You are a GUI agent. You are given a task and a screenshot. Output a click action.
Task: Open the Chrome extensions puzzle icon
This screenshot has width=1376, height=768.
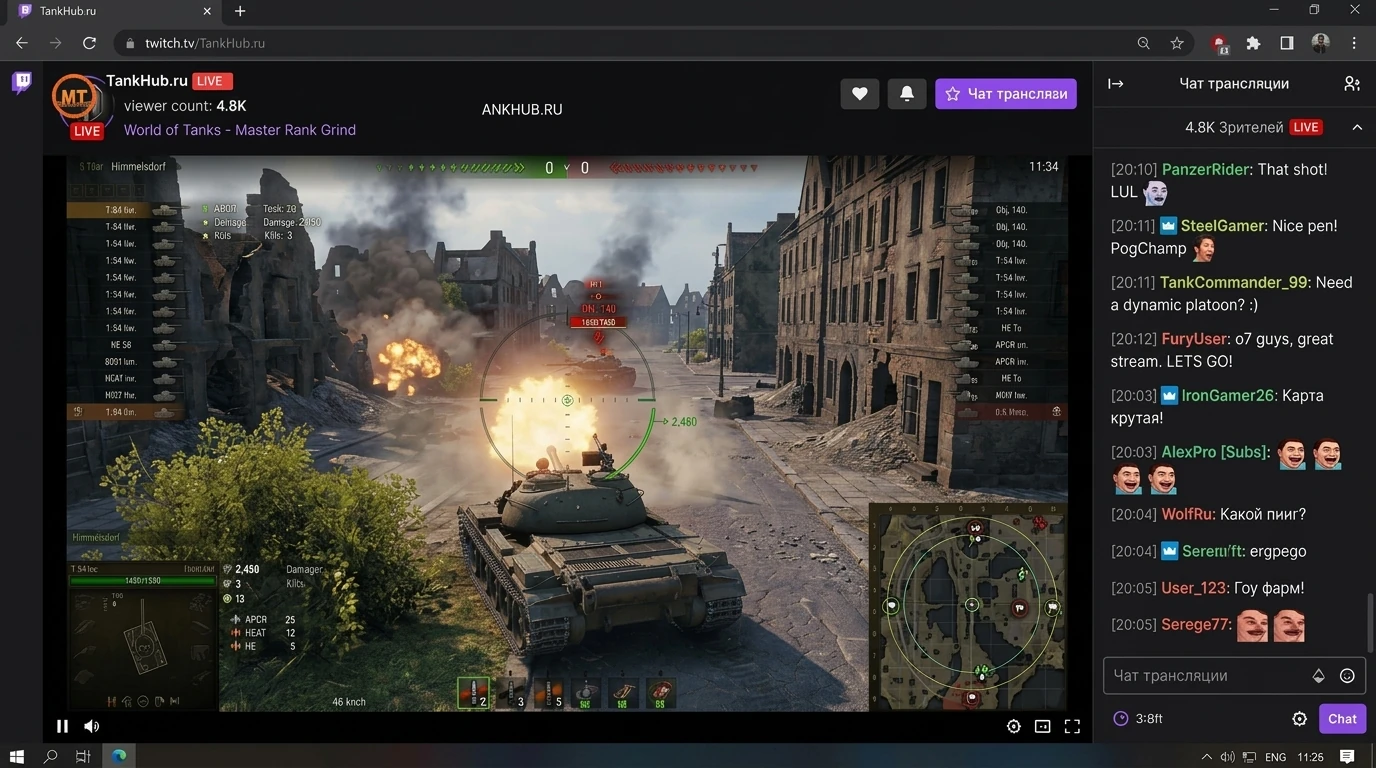pos(1253,43)
